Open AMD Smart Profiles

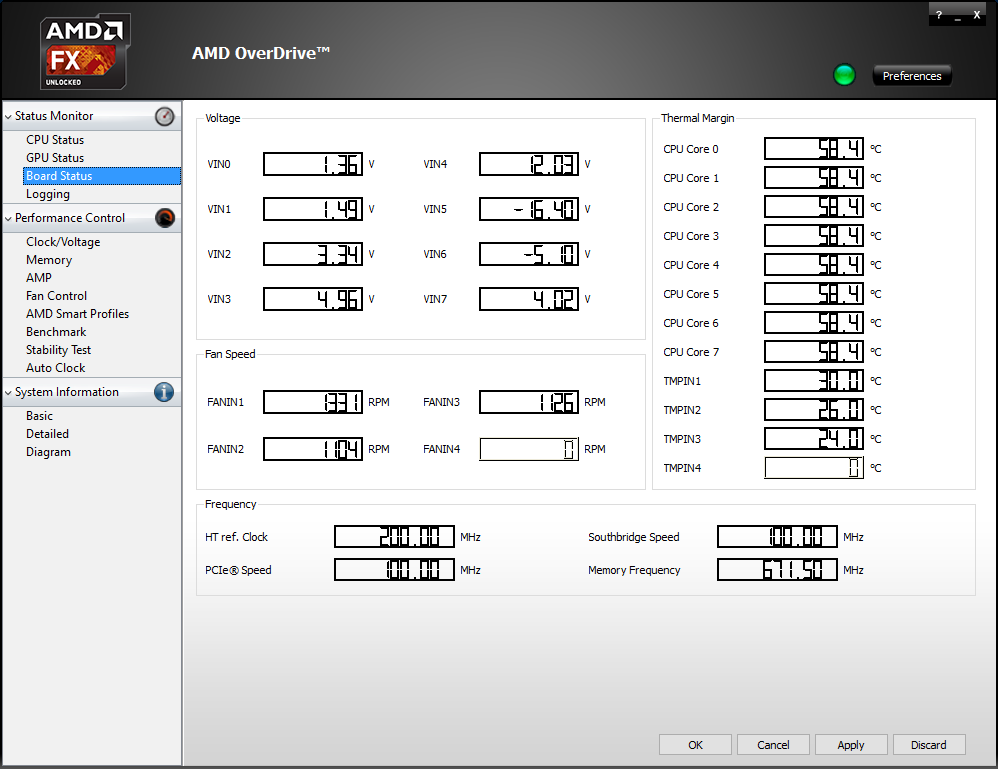[x=78, y=314]
